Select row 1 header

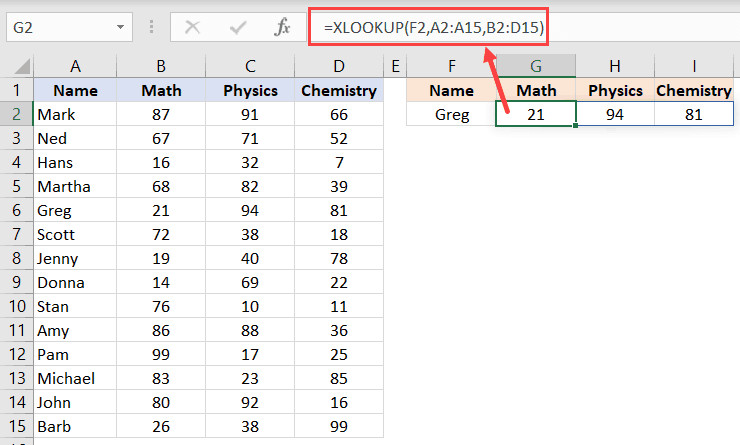[x=17, y=90]
